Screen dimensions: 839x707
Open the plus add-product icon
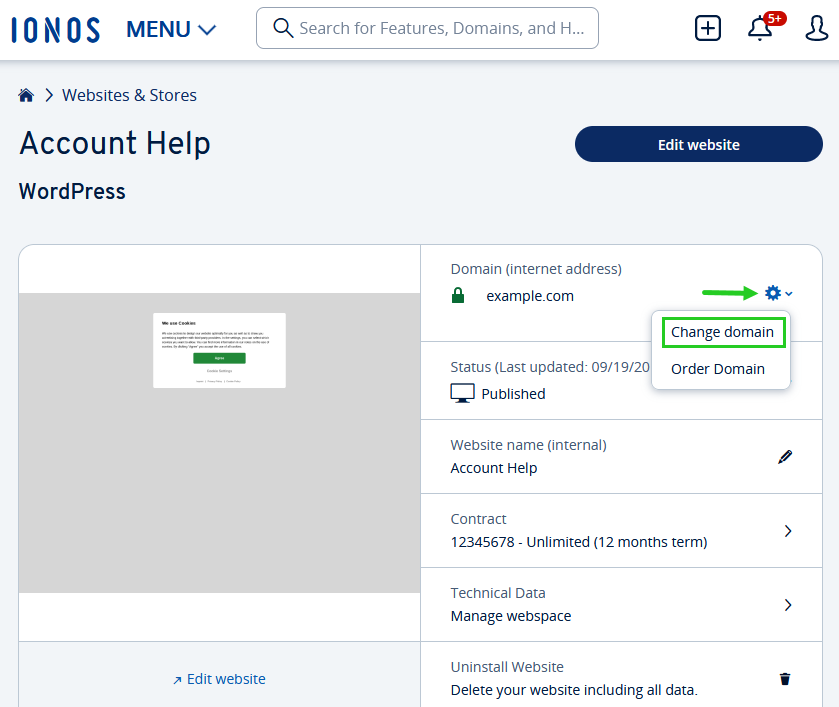tap(708, 28)
